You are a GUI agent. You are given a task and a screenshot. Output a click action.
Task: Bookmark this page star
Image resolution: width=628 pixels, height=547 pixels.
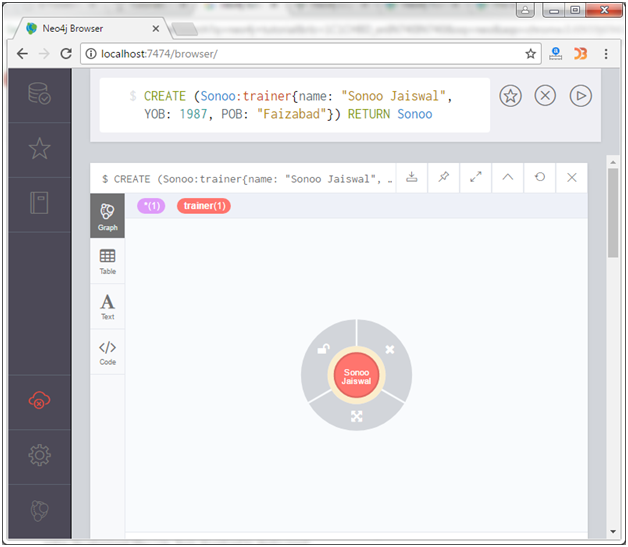tap(530, 54)
